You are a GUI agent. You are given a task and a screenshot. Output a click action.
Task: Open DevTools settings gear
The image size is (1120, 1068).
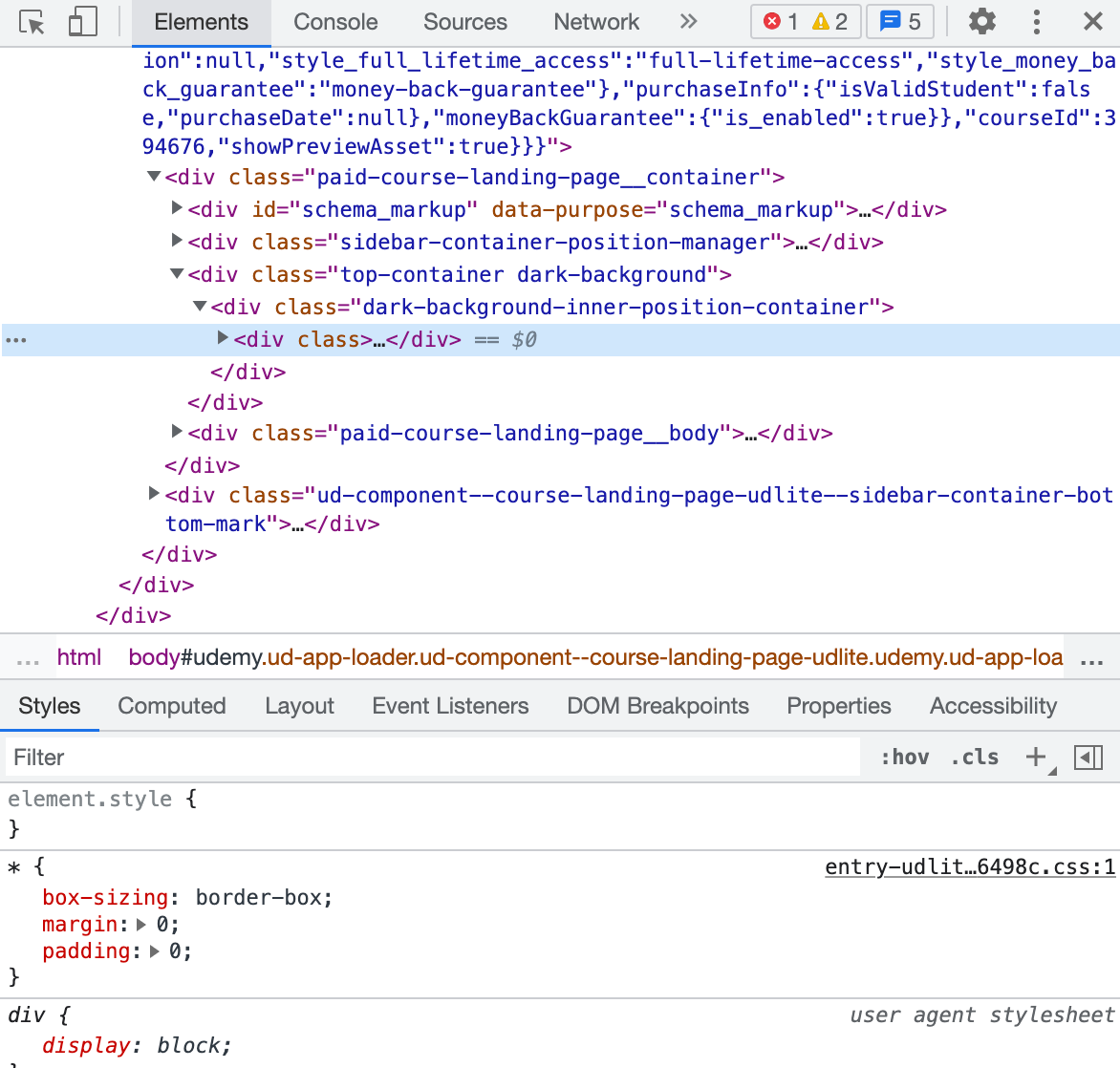click(981, 22)
